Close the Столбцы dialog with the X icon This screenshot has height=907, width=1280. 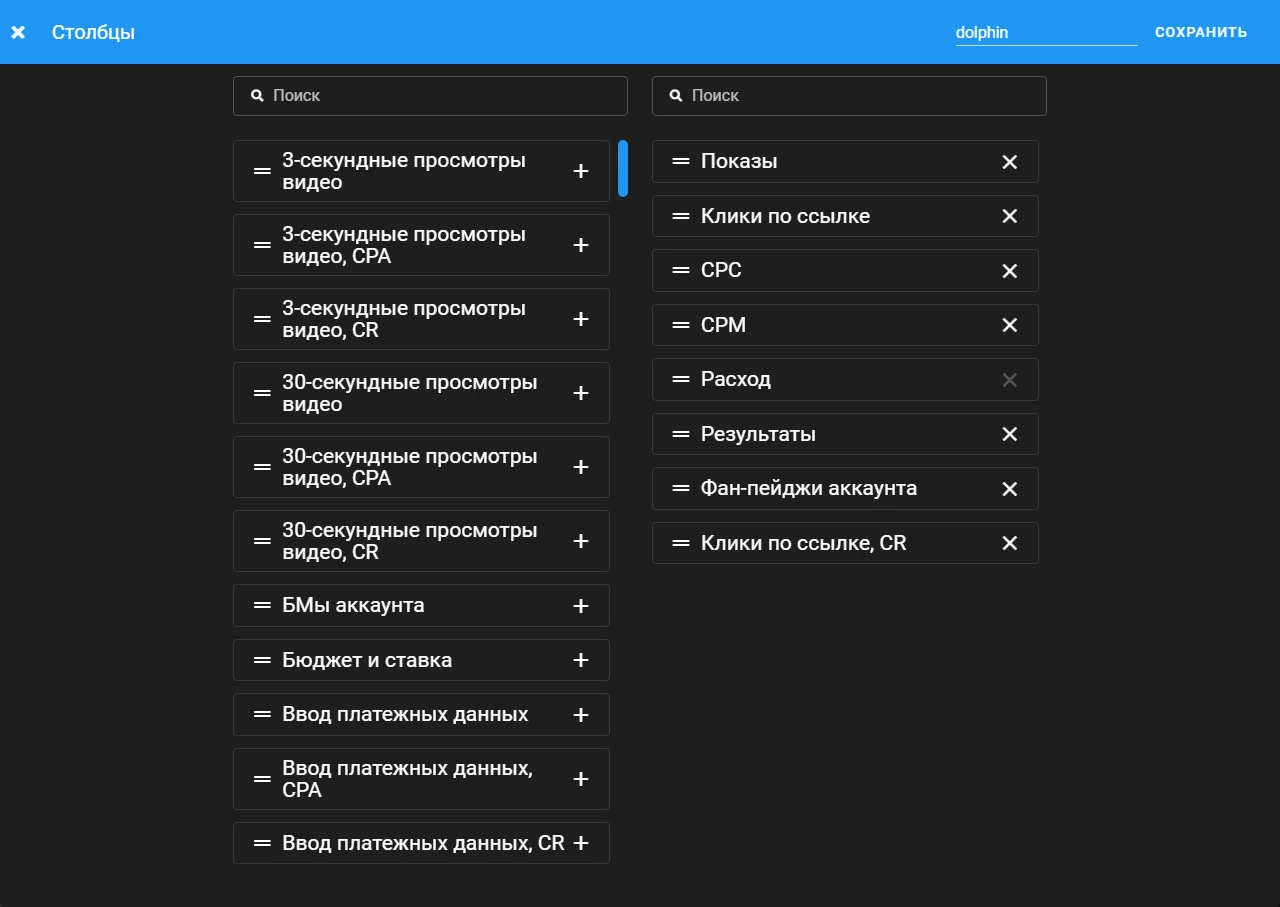pos(18,32)
